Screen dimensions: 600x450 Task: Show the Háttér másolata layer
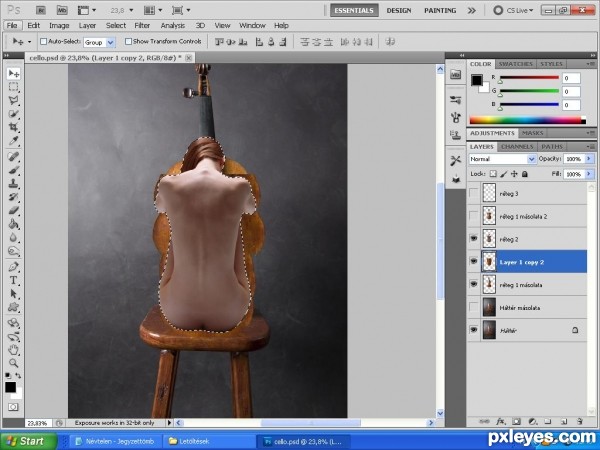point(474,307)
